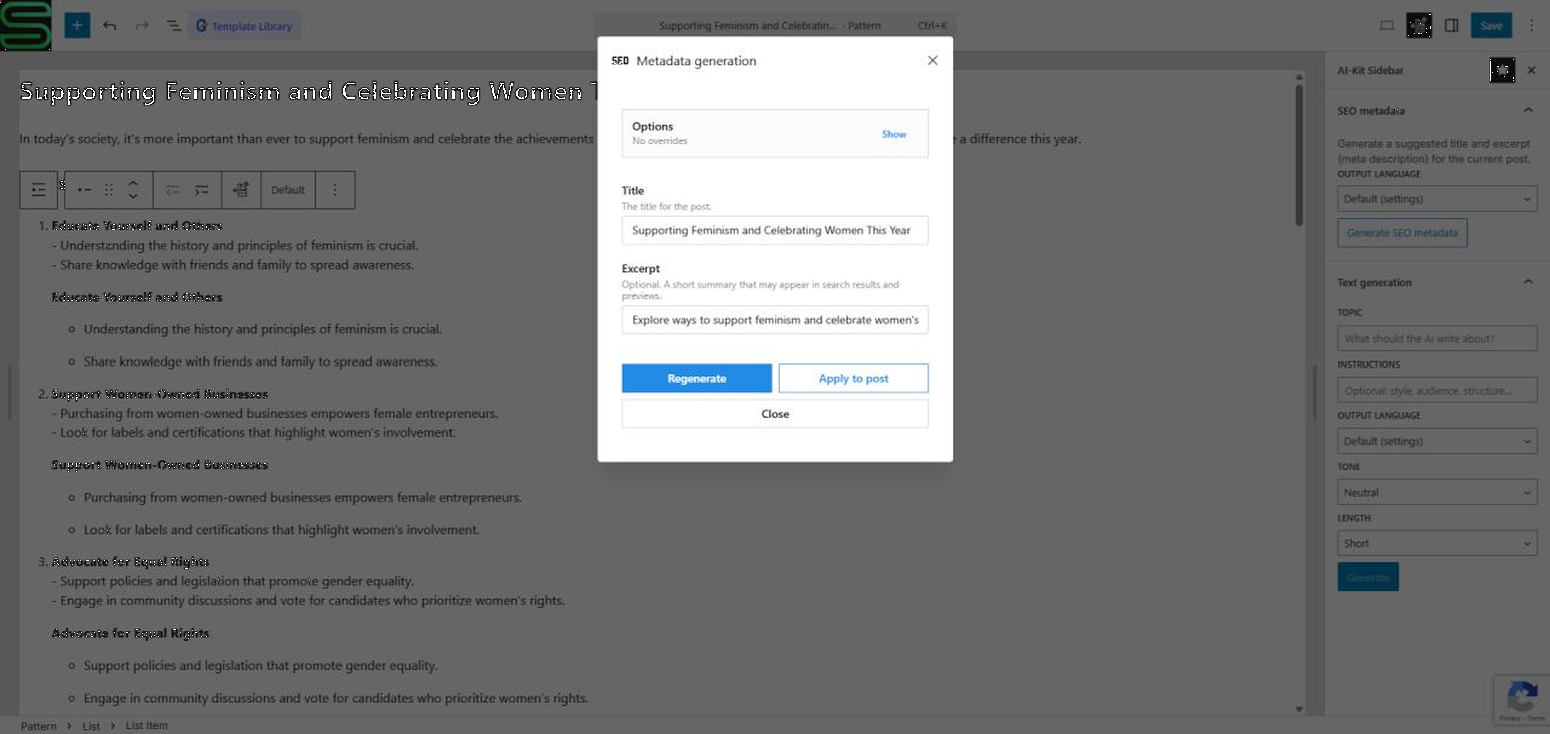
Task: Select List in the bottom breadcrumb
Action: tap(91, 726)
